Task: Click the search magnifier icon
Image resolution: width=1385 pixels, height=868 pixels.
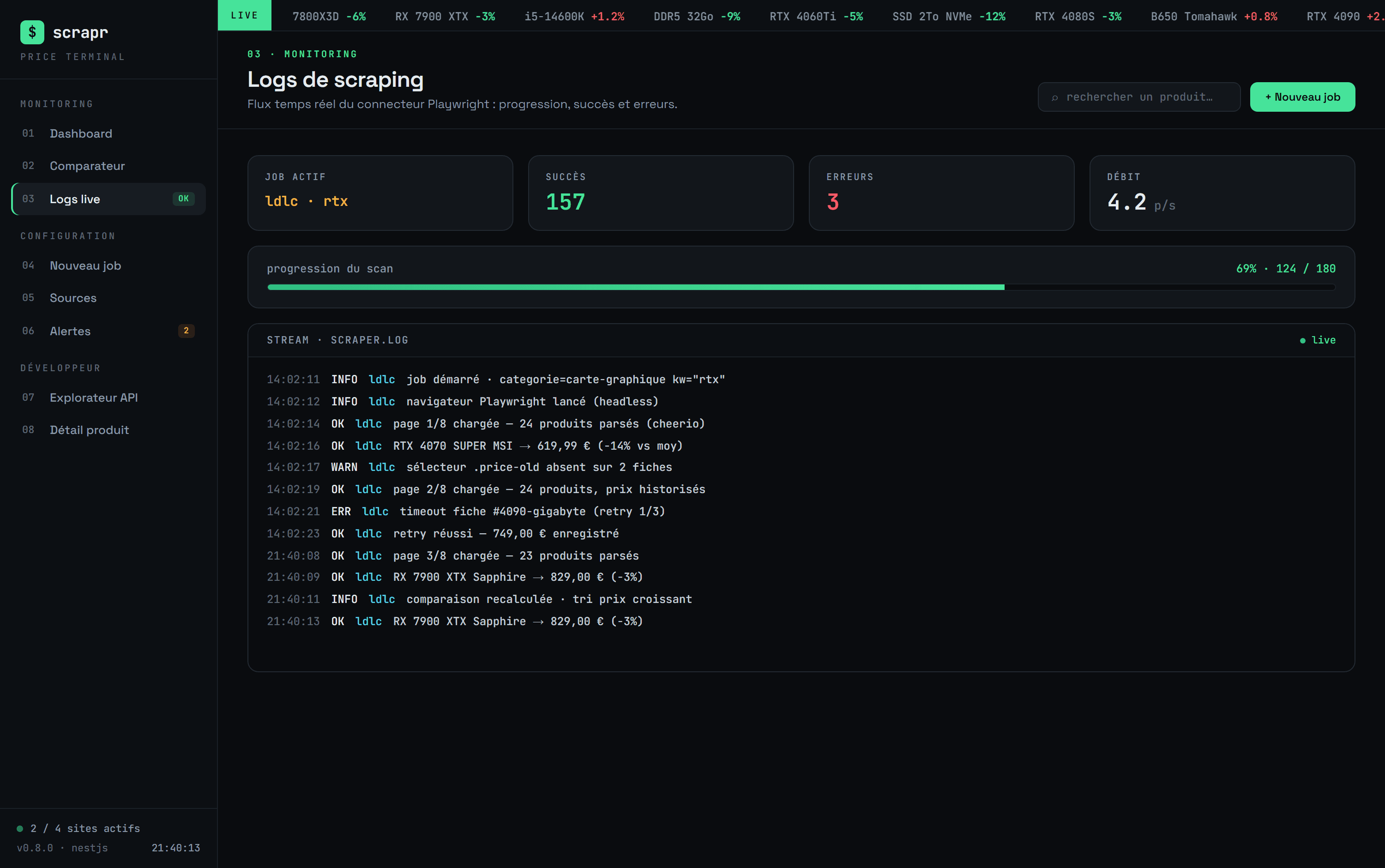Action: click(x=1054, y=97)
